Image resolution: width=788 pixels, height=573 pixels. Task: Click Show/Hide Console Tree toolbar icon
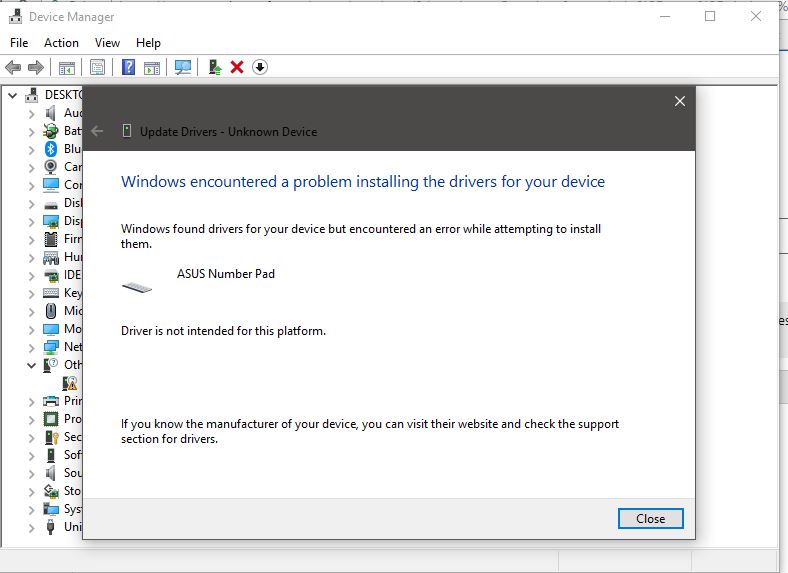click(x=67, y=67)
